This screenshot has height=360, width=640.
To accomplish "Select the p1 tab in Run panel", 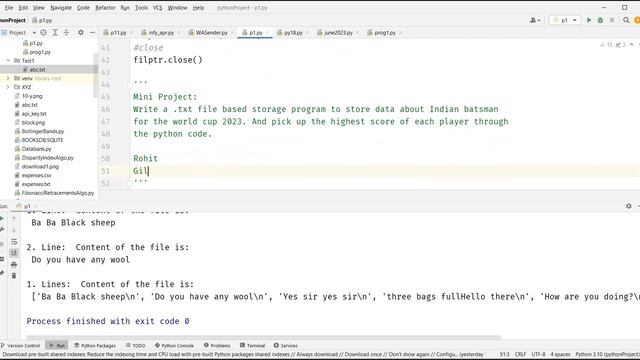I will (26, 206).
